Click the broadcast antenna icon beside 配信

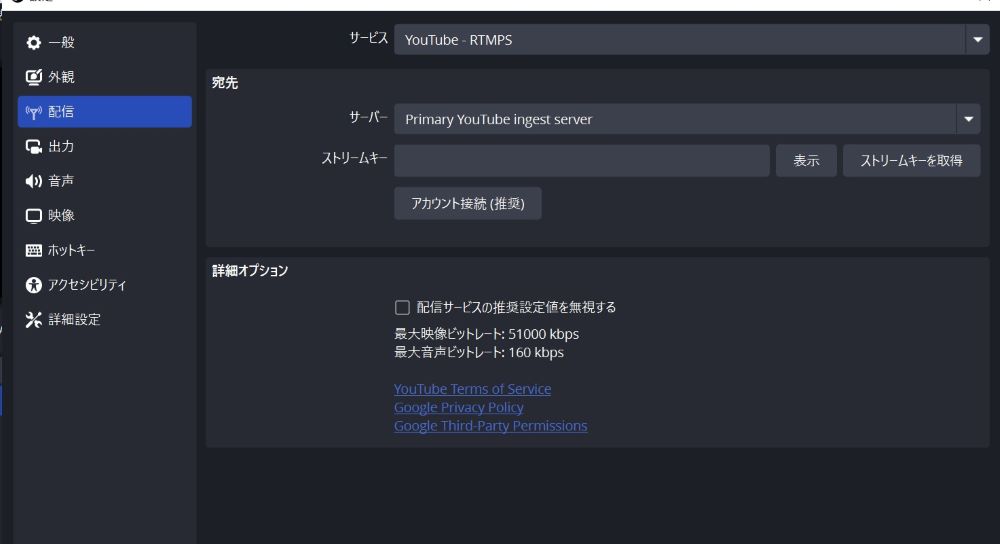(33, 112)
